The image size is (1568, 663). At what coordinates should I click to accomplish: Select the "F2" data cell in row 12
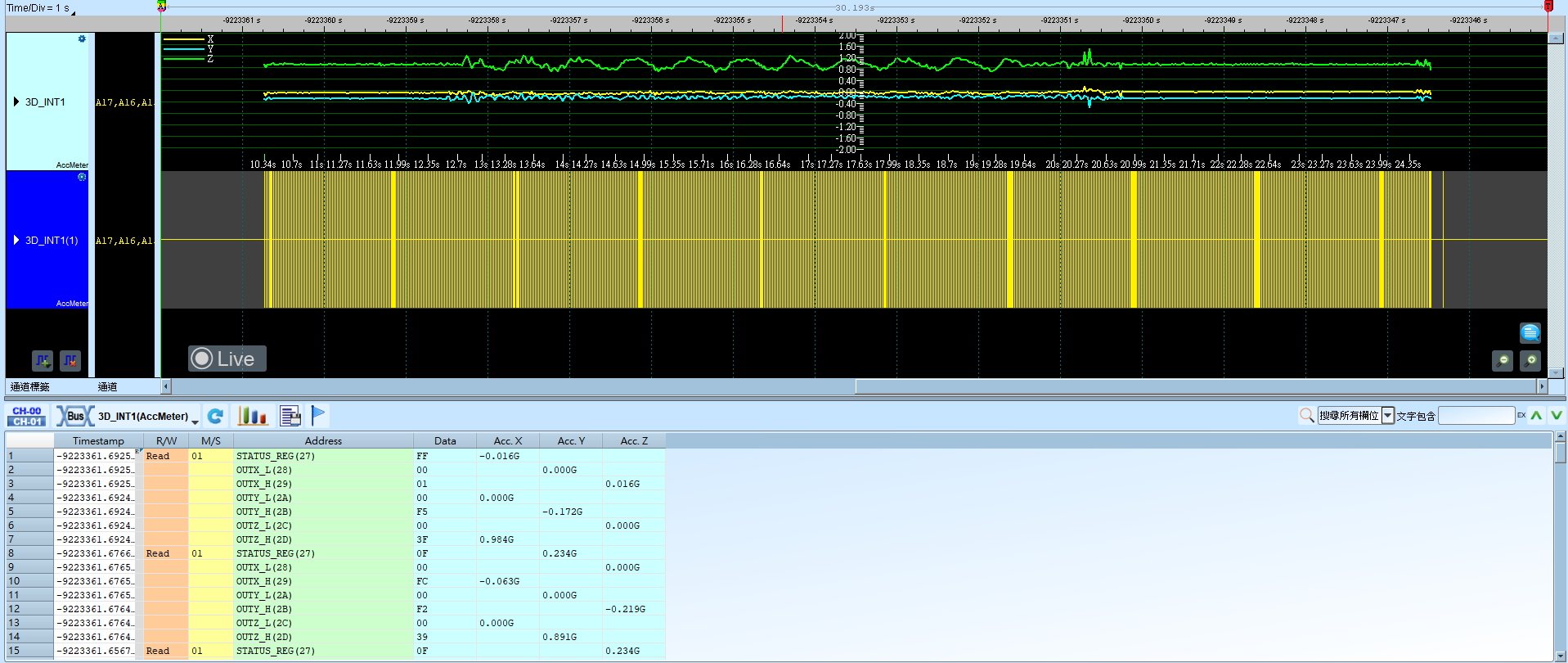tap(445, 609)
